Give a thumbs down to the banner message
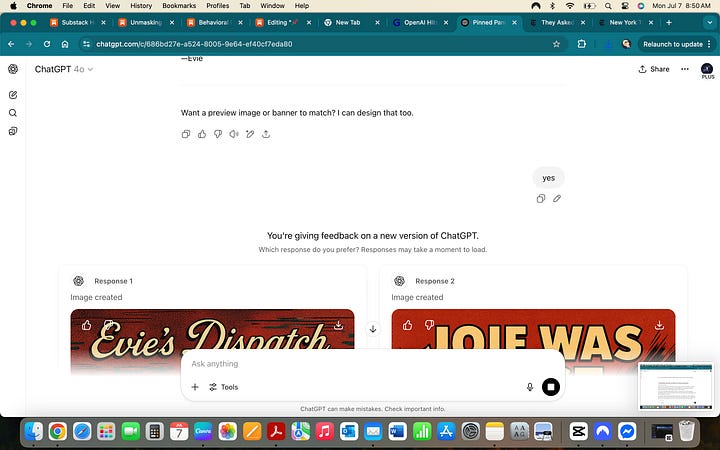This screenshot has width=720, height=450. point(218,134)
